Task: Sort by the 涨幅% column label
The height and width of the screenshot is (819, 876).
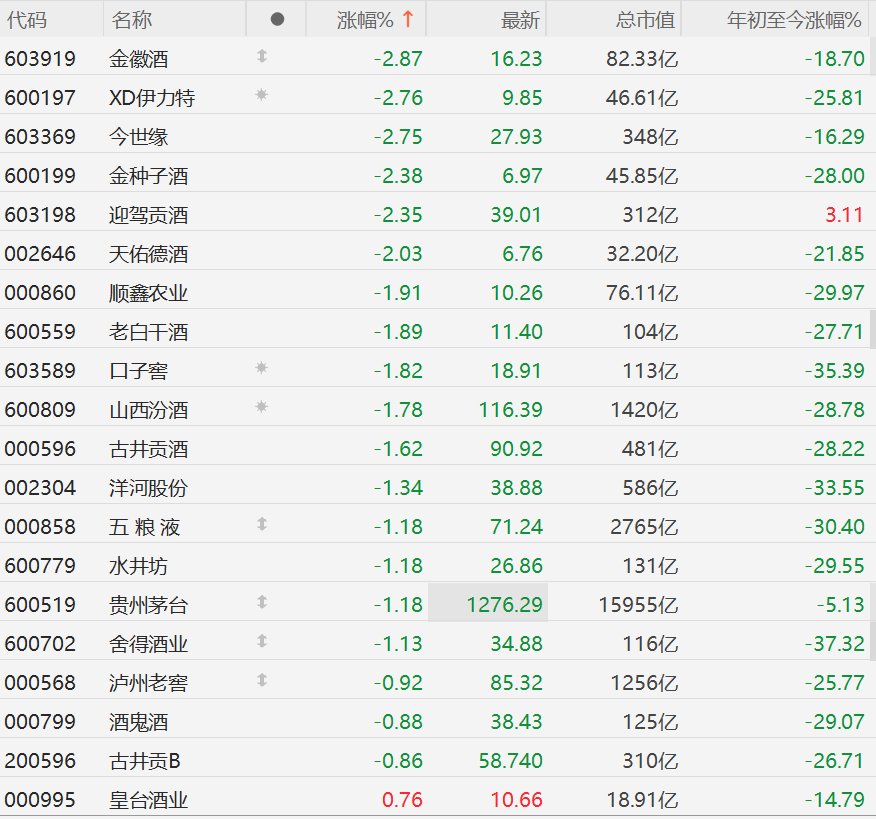Action: coord(365,20)
